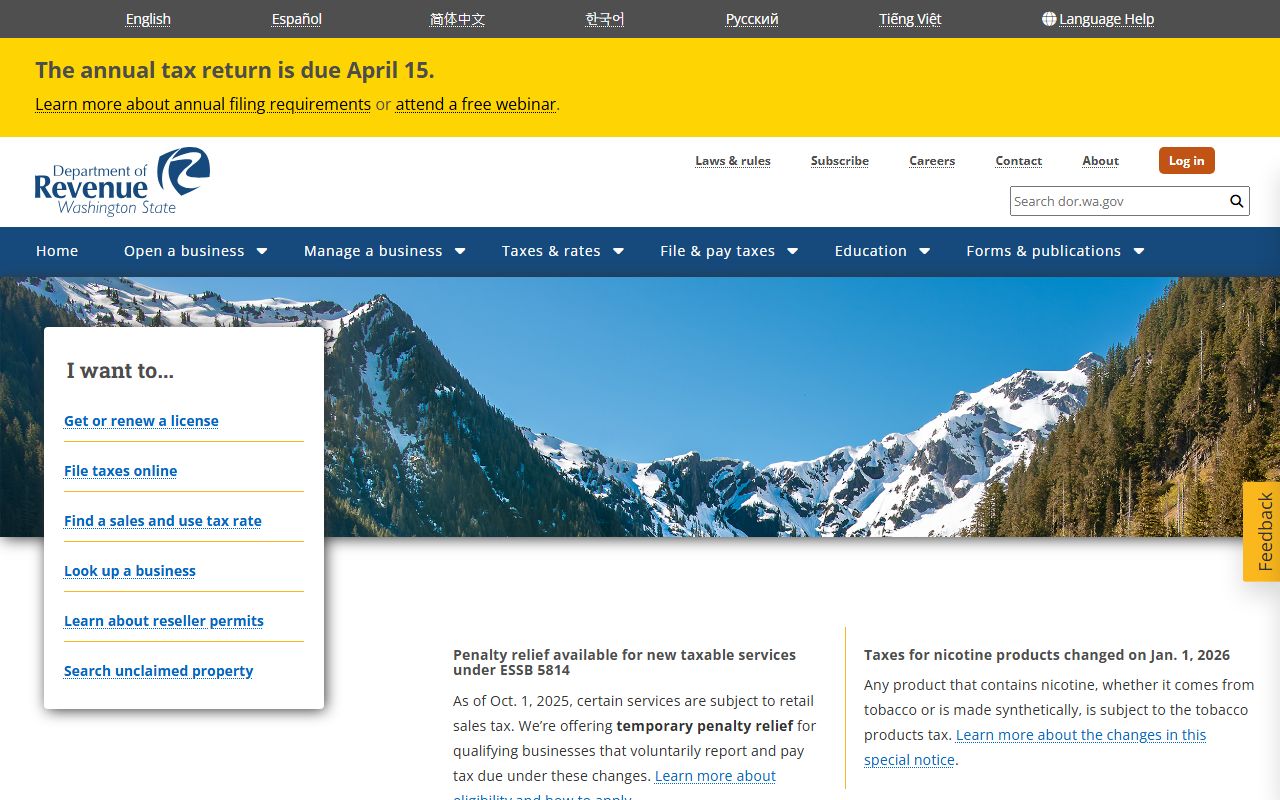Viewport: 1280px width, 800px height.
Task: Open the Forms & publications menu
Action: coord(1043,251)
